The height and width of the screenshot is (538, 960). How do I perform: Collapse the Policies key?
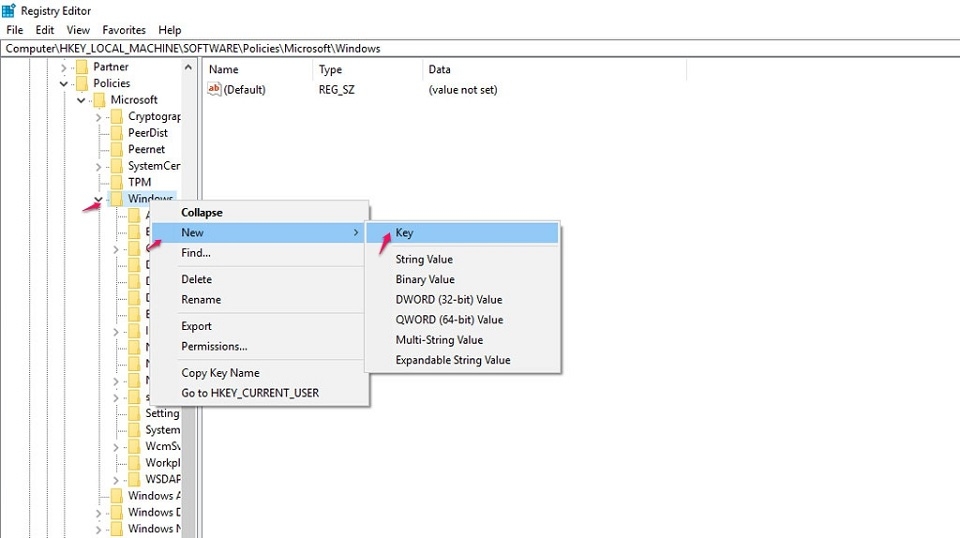(64, 83)
